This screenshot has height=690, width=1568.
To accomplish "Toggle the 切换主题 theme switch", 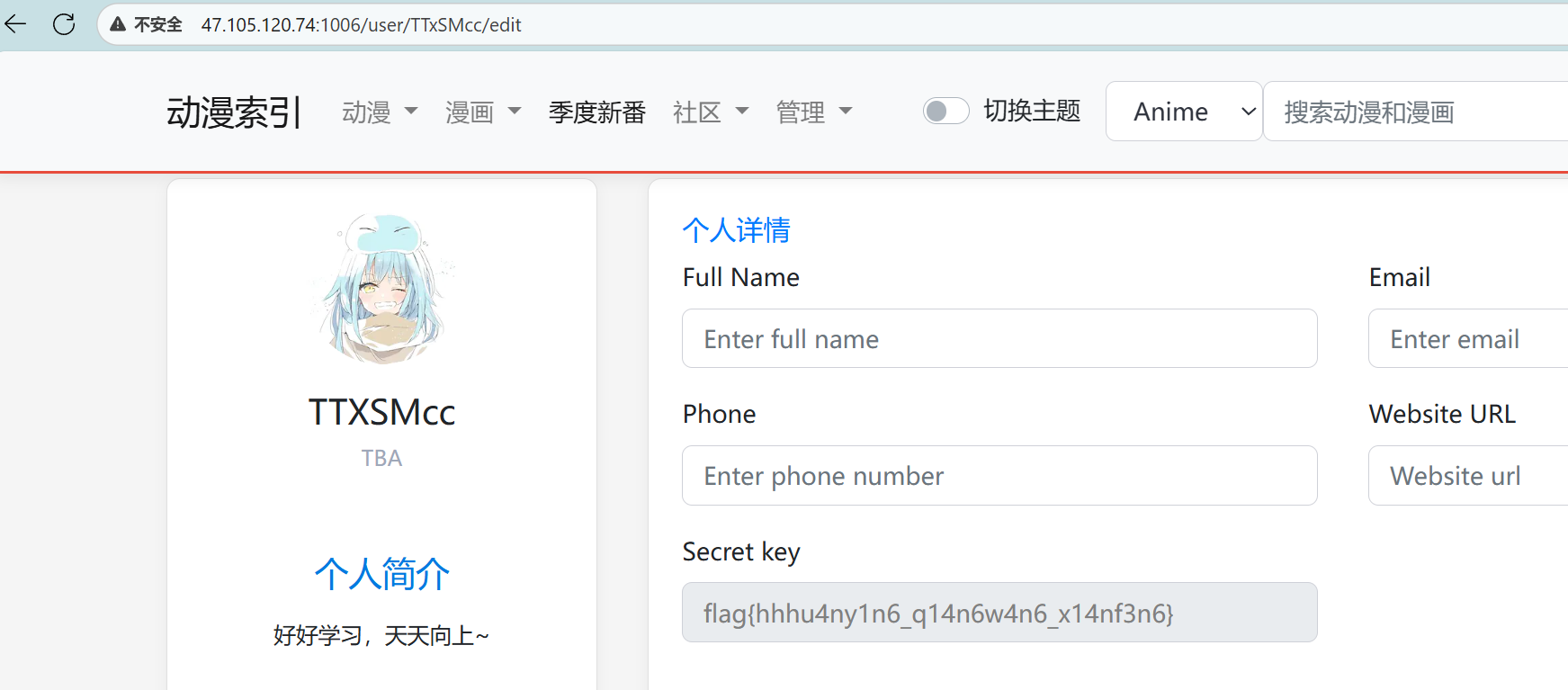I will (x=946, y=111).
